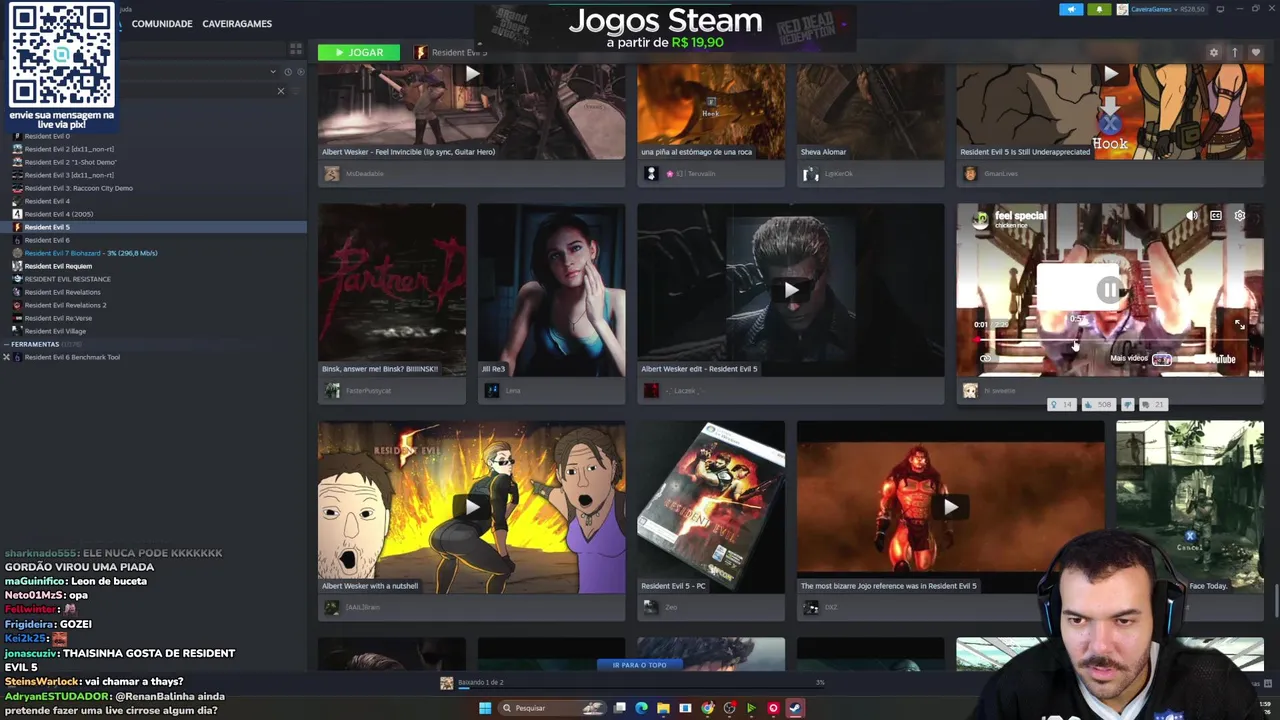Click 'feel special' video title link
The width and height of the screenshot is (1280, 720).
tap(1021, 215)
